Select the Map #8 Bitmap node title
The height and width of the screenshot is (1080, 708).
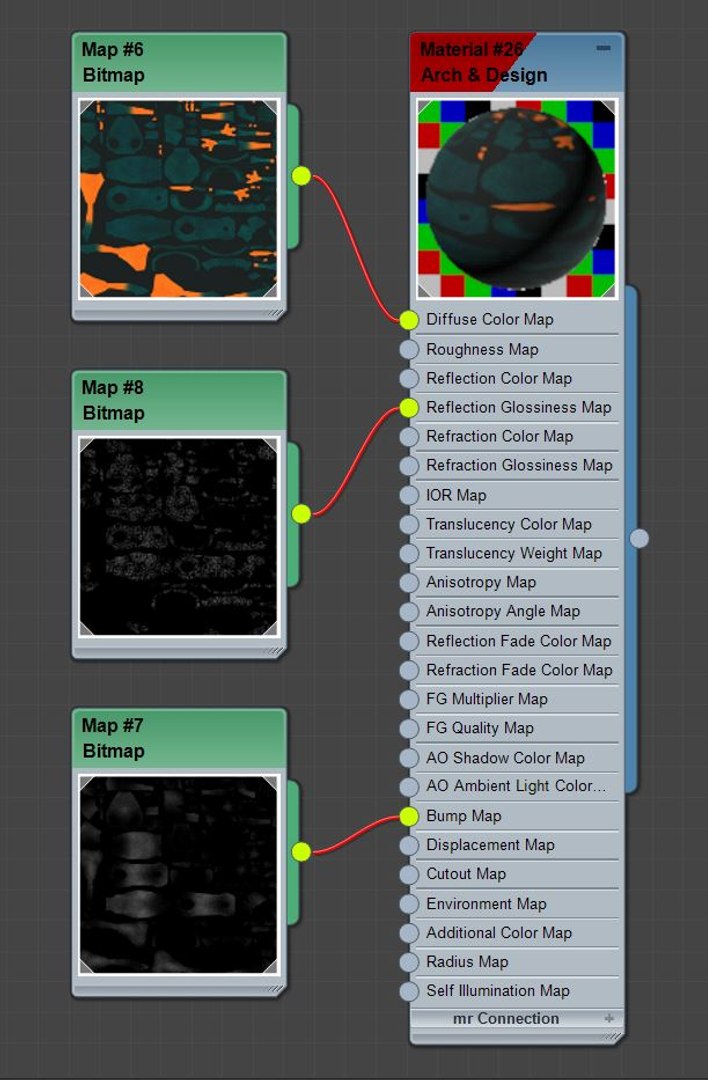pyautogui.click(x=179, y=400)
